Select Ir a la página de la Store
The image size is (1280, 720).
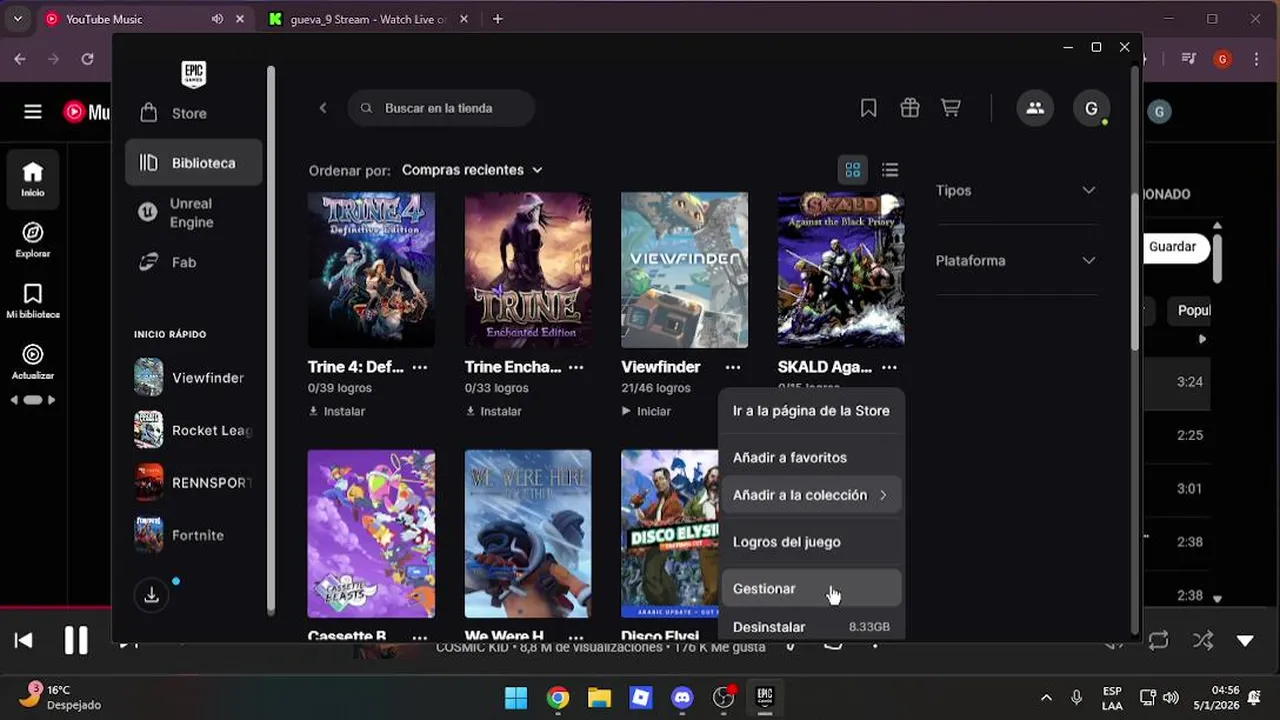tap(811, 410)
